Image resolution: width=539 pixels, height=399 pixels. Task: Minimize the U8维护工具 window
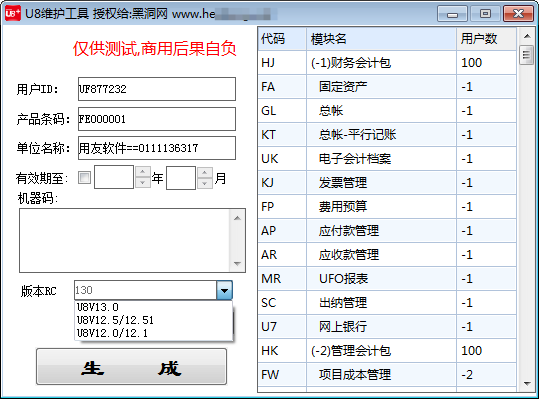pyautogui.click(x=452, y=14)
